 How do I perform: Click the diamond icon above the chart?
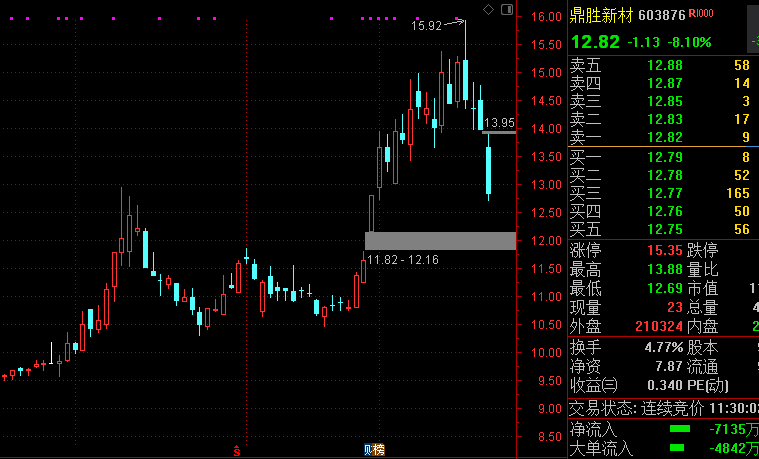click(x=488, y=10)
